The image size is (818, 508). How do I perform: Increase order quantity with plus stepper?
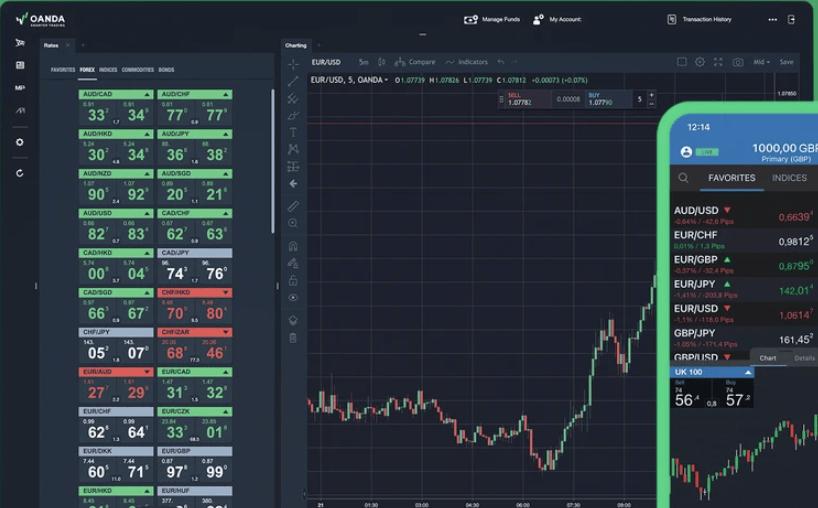[x=651, y=95]
